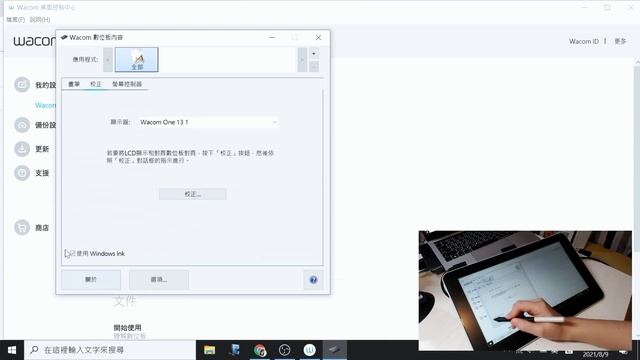Open OBS Studio from the taskbar

(x=284, y=350)
